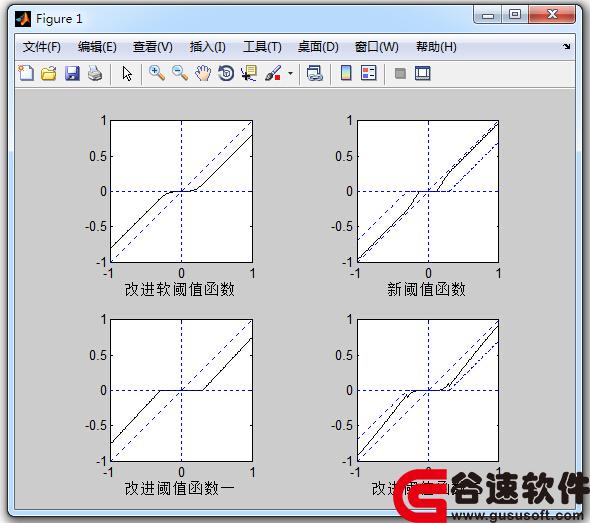Select the 新阈值函数 axes label
The height and width of the screenshot is (523, 590).
(x=426, y=289)
